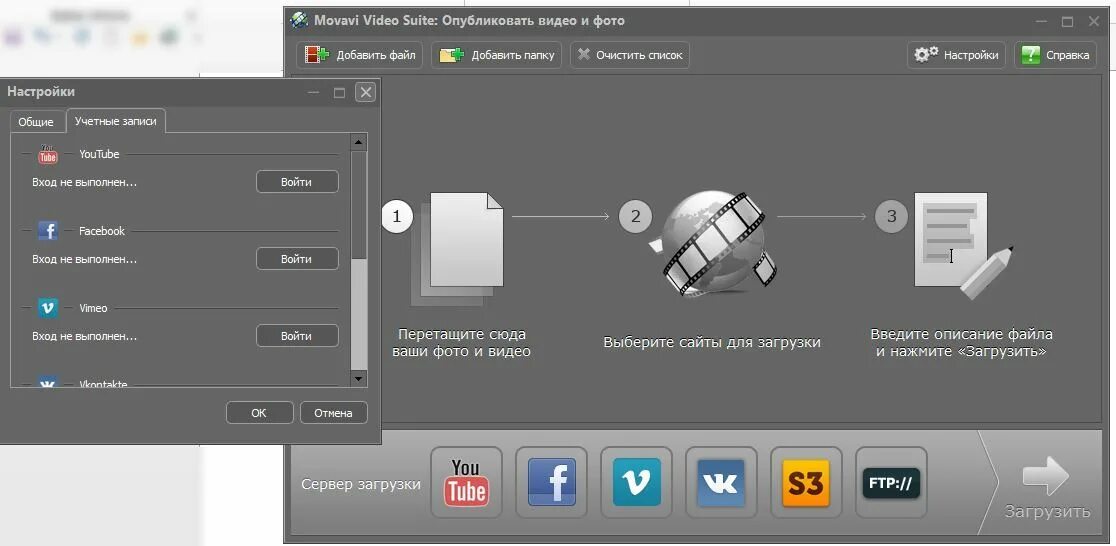Click Добавить папку in the toolbar
The width and height of the screenshot is (1116, 546).
[497, 55]
